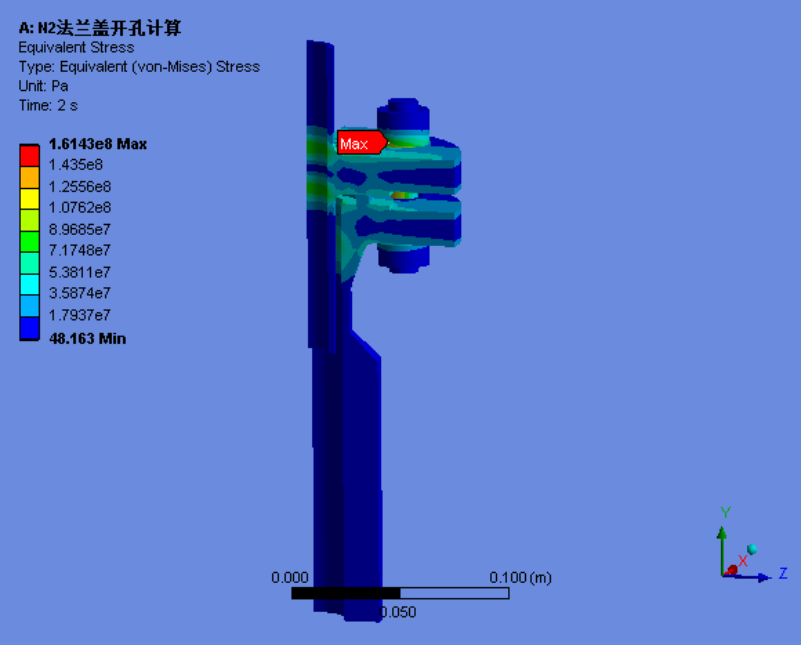
Task: Click the 1.0762e8 legend value
Action: (80, 207)
